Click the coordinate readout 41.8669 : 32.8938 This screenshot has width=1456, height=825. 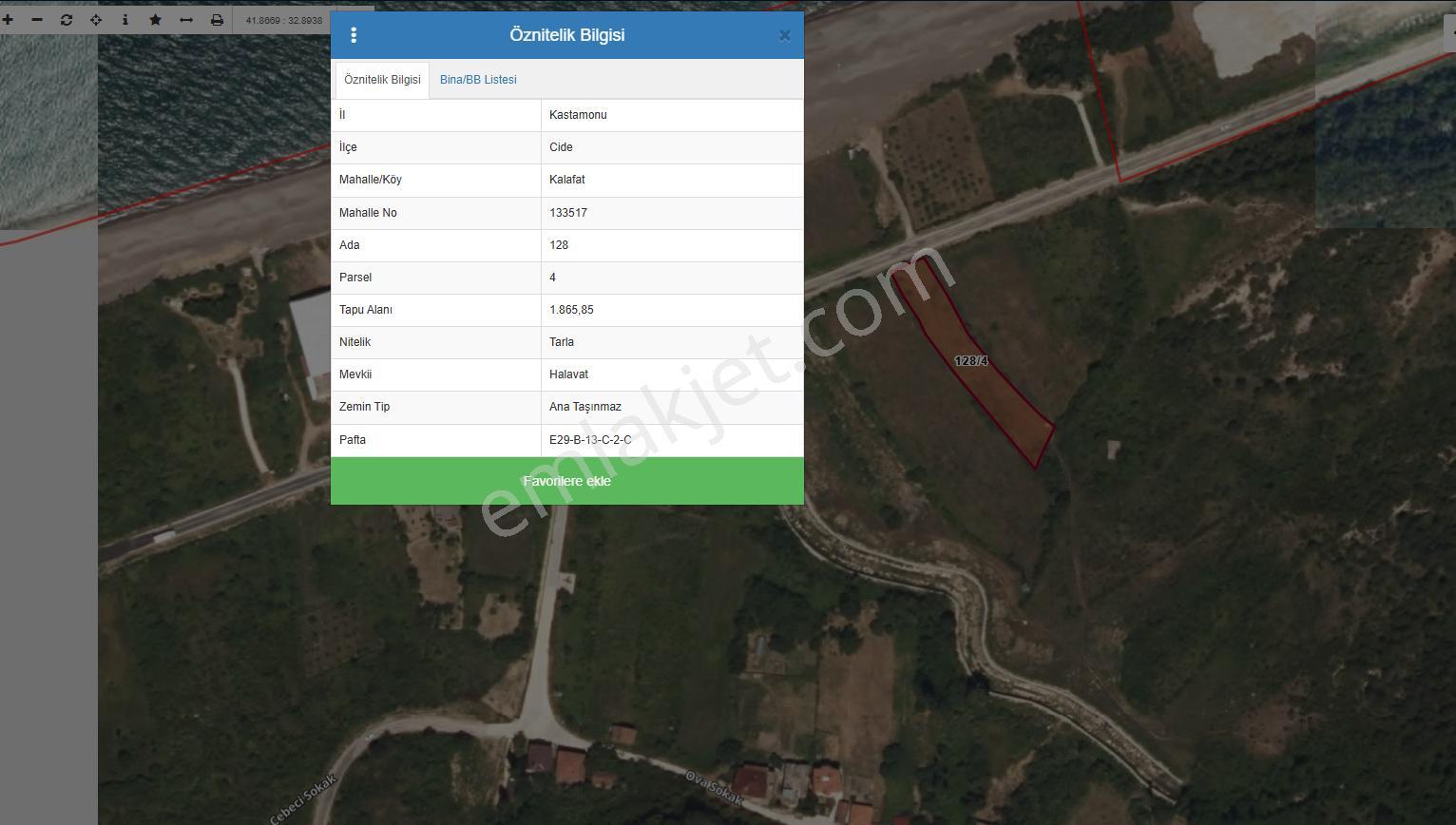point(284,20)
